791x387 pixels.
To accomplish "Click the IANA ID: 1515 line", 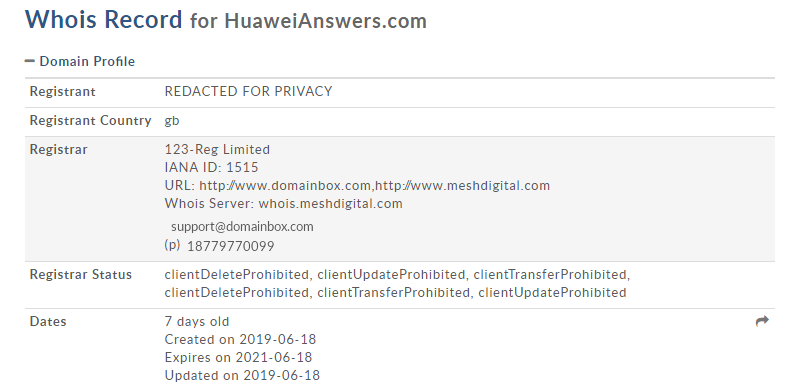I will 211,168.
